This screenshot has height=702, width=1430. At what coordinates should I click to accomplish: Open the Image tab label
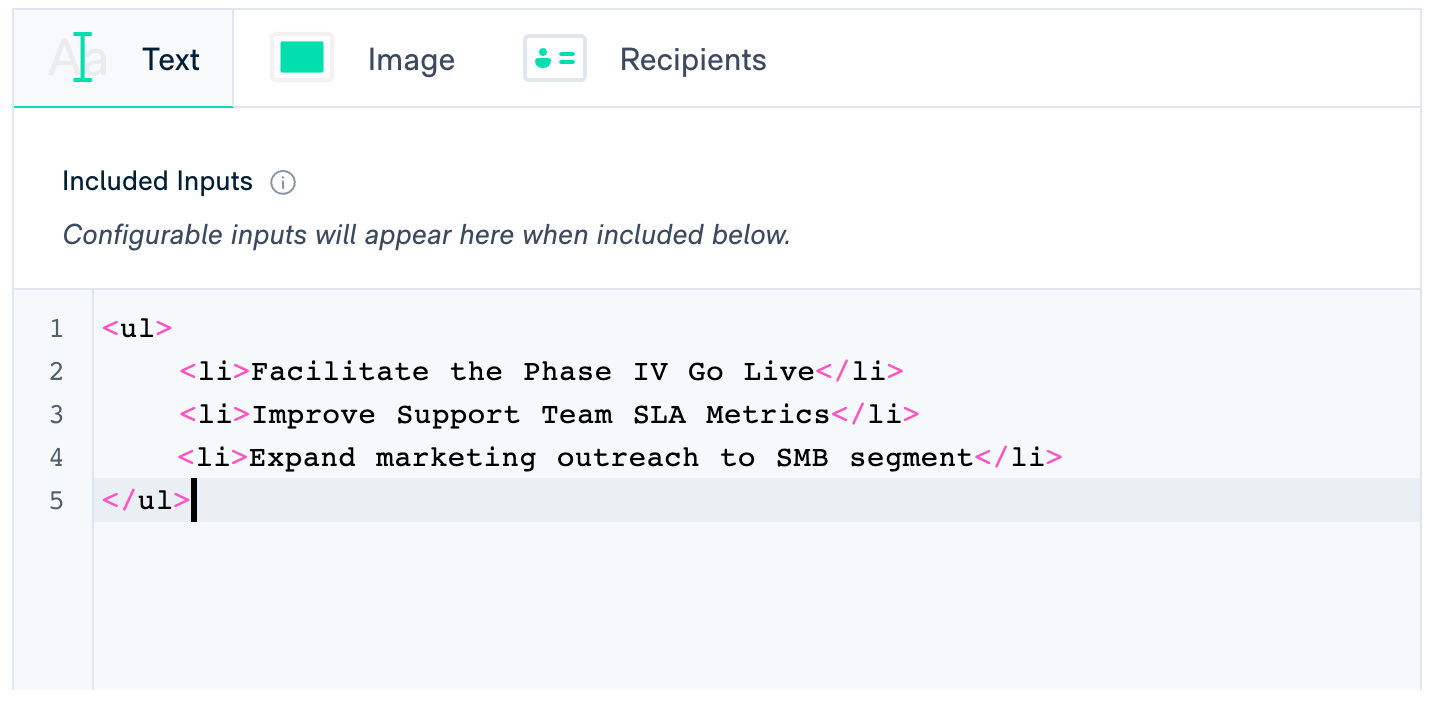(x=411, y=60)
